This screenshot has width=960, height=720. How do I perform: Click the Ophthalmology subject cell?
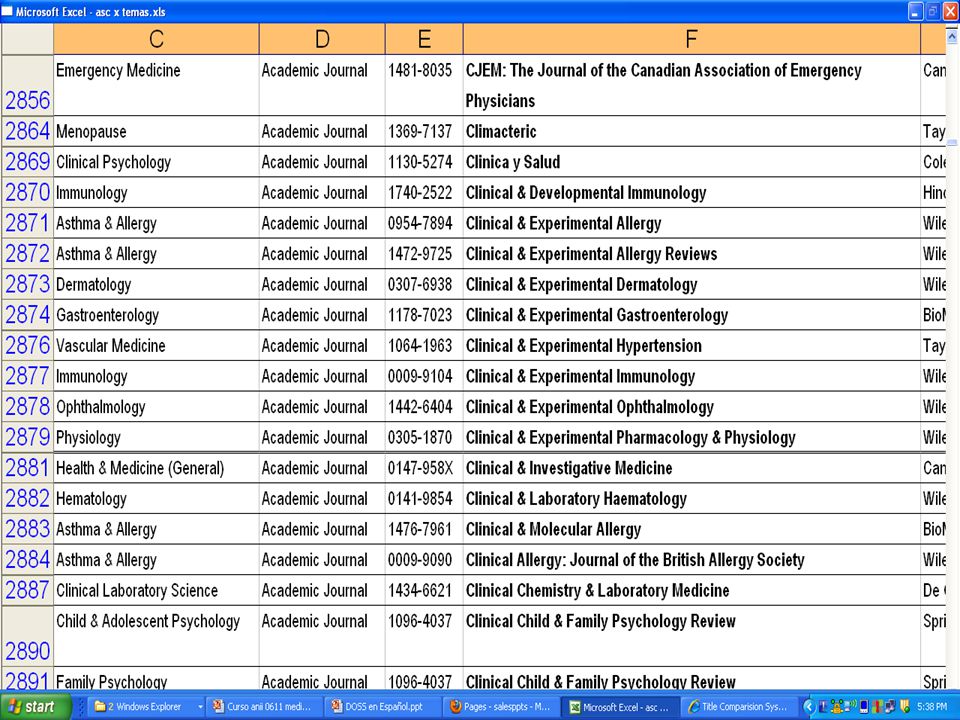pyautogui.click(x=156, y=407)
